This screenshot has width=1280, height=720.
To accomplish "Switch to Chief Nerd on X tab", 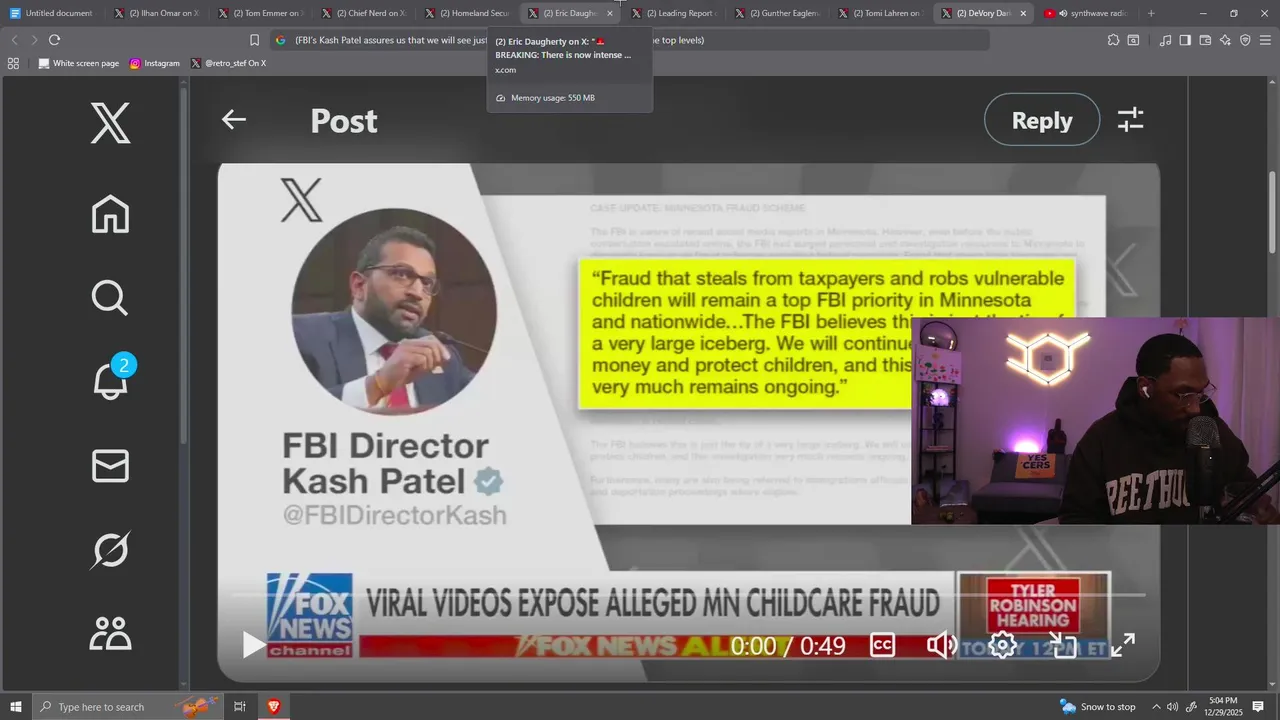I will [364, 13].
